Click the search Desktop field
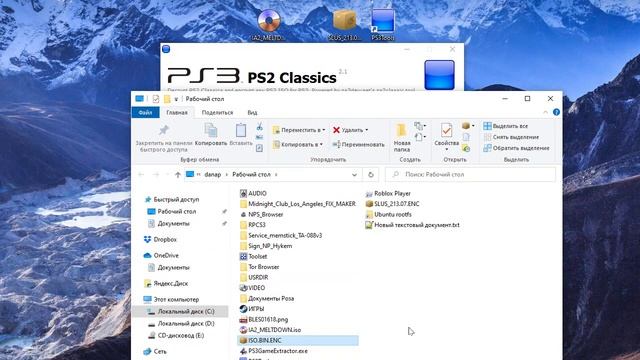640x360 pixels. click(x=471, y=175)
